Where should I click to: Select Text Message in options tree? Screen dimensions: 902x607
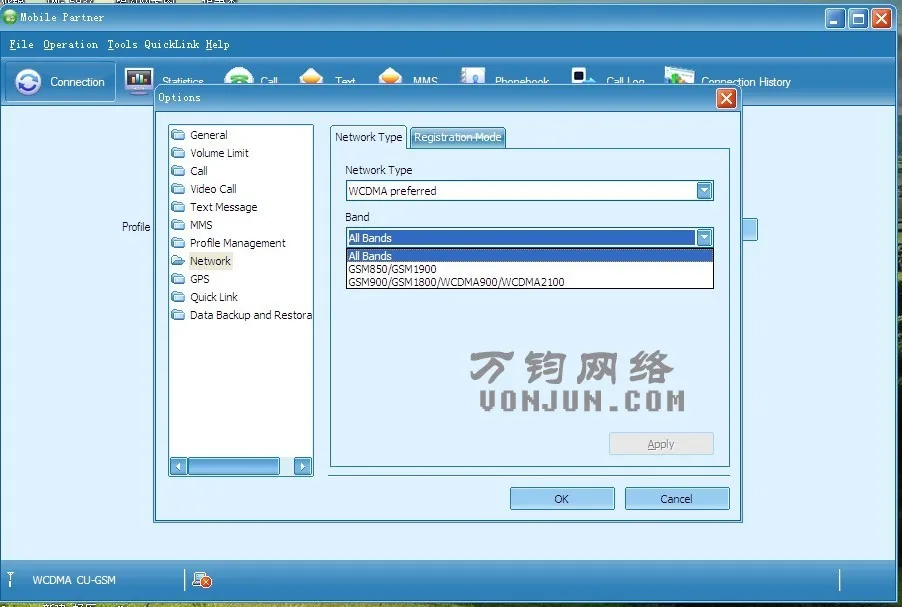(x=224, y=207)
